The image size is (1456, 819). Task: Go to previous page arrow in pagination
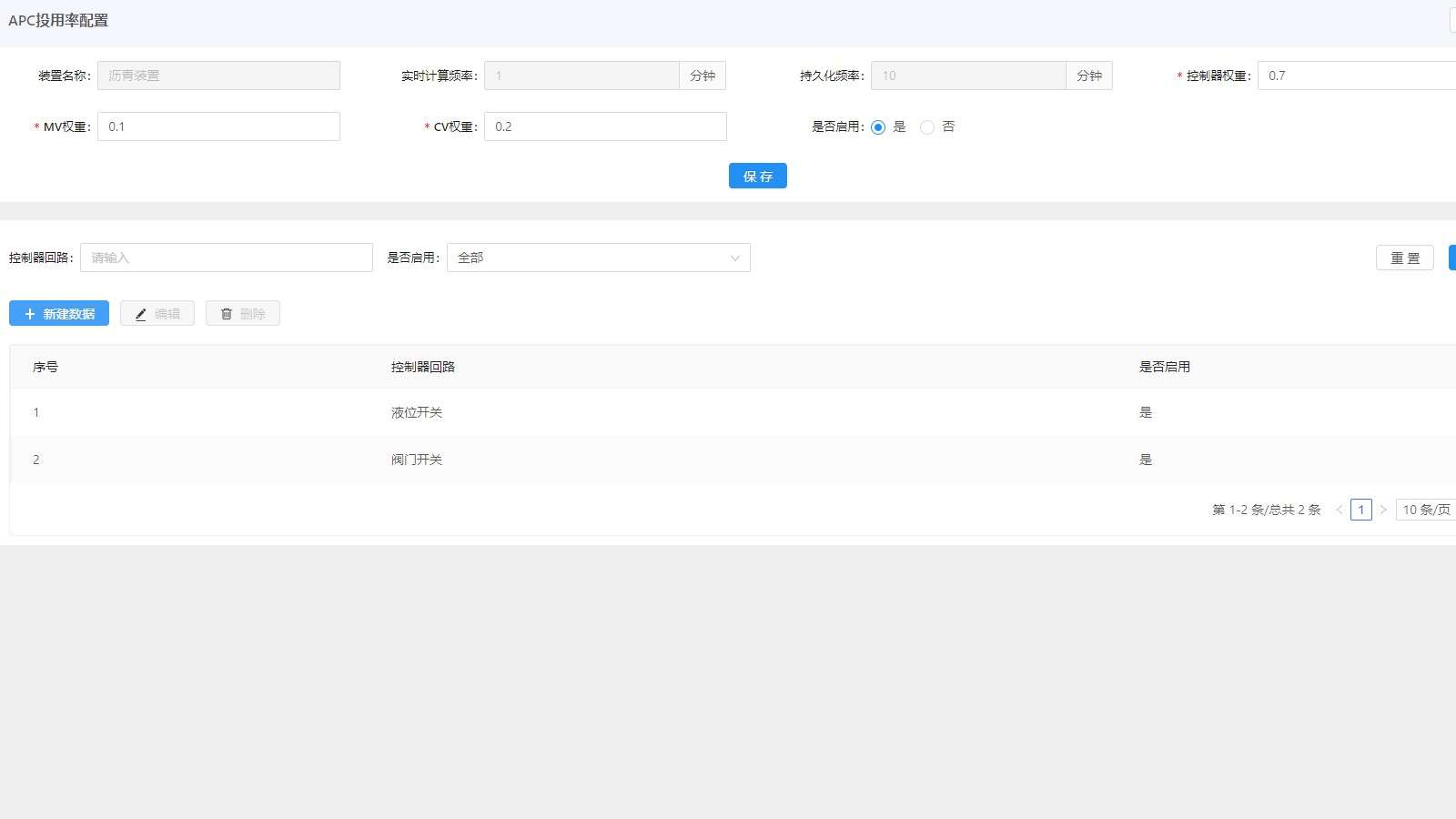1340,510
